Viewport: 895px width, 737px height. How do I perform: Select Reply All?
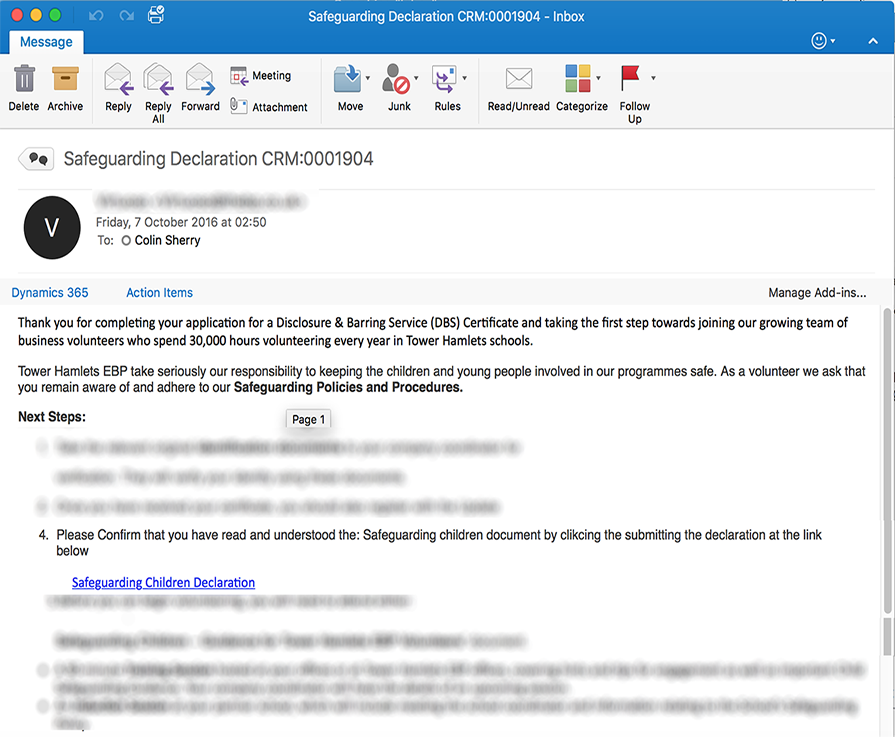pyautogui.click(x=157, y=88)
